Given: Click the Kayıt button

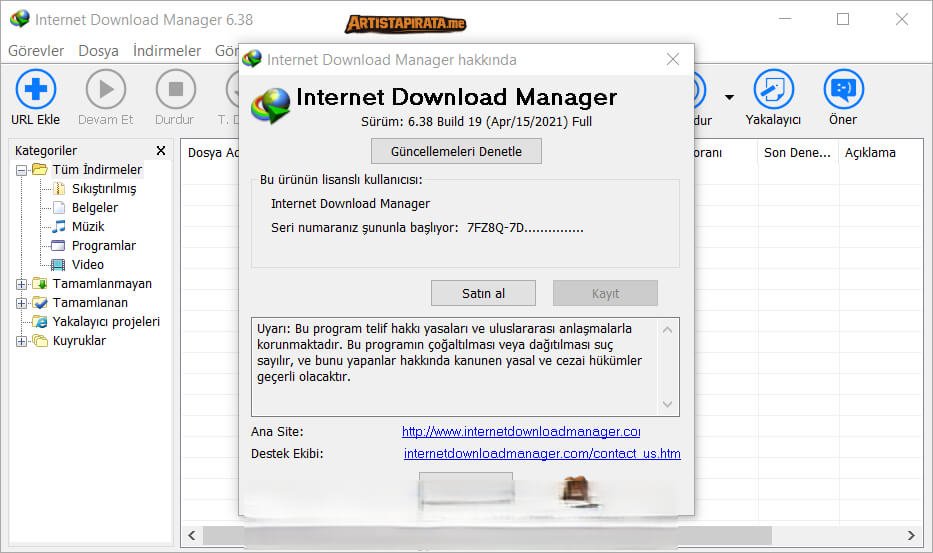Looking at the screenshot, I should (605, 293).
